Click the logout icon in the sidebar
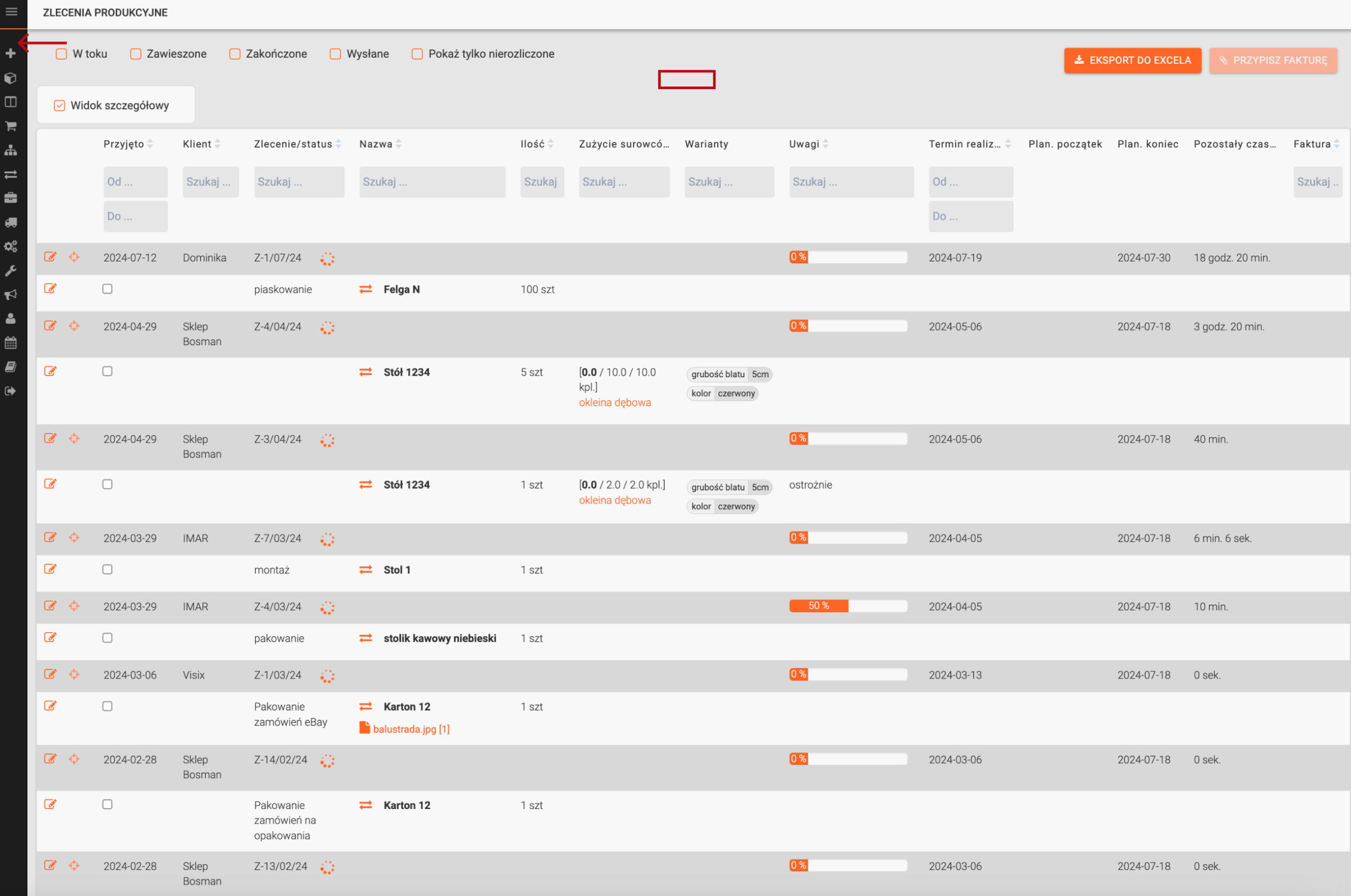The height and width of the screenshot is (896, 1351). [10, 391]
